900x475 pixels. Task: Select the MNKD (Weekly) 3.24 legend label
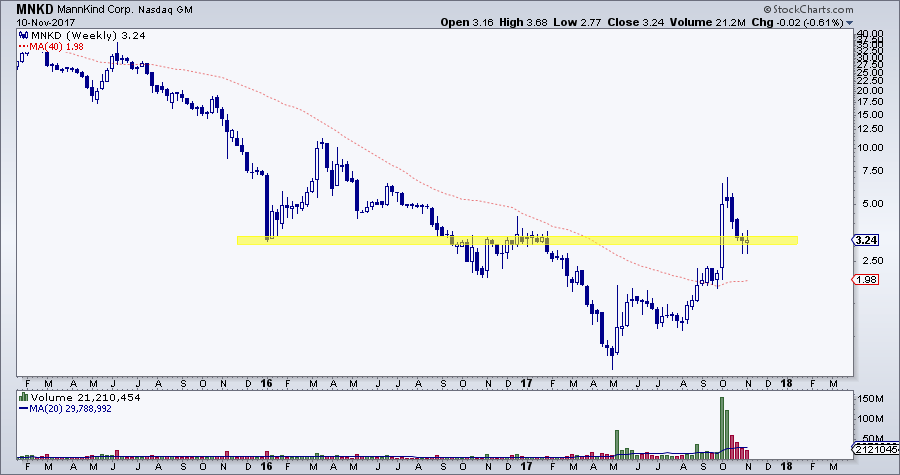click(88, 36)
